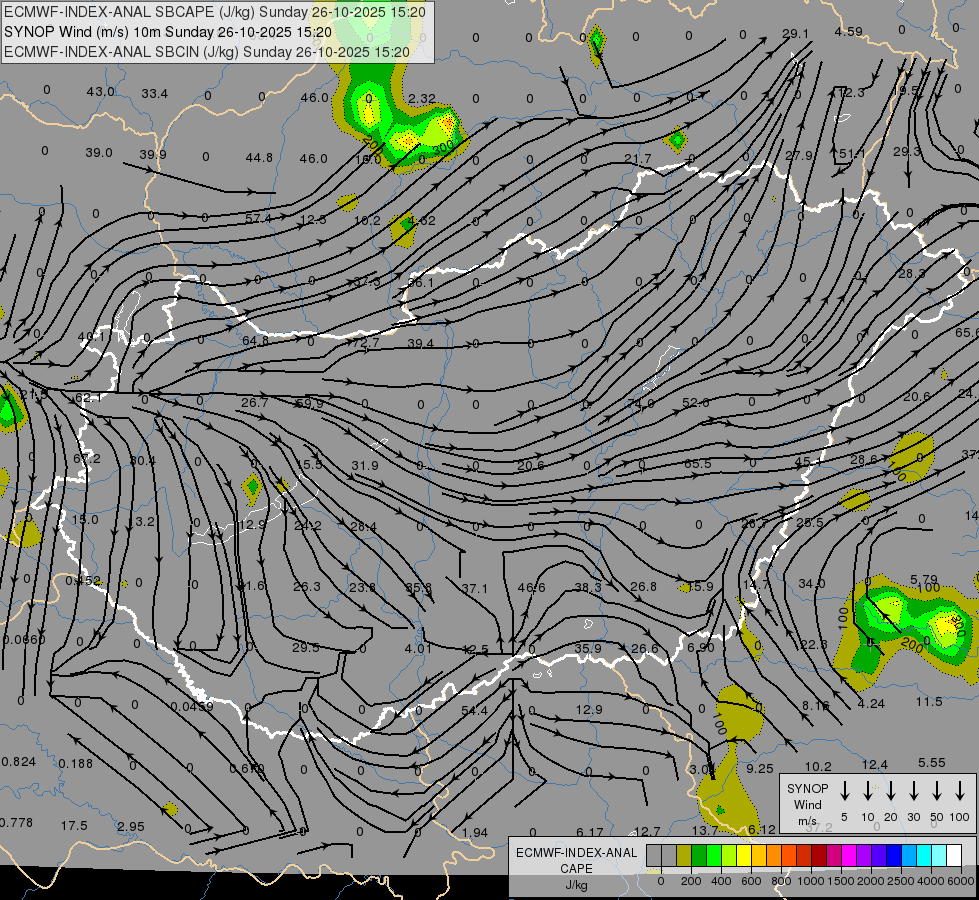Click the 100 m/s wind arrow in legend
Image resolution: width=979 pixels, height=900 pixels.
[x=960, y=791]
